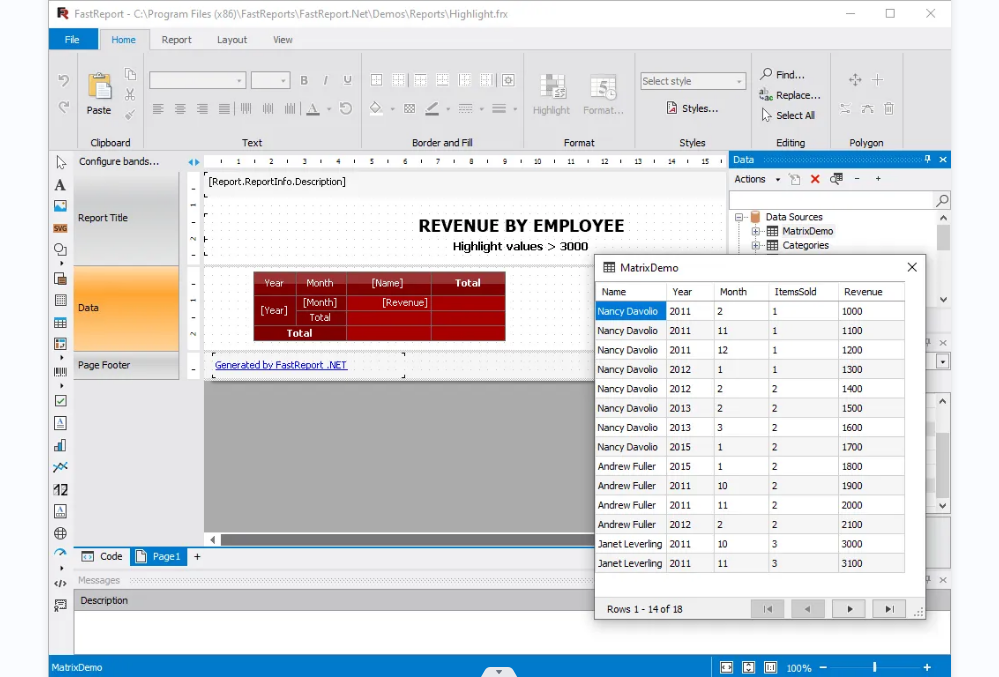Align text right

(x=202, y=109)
